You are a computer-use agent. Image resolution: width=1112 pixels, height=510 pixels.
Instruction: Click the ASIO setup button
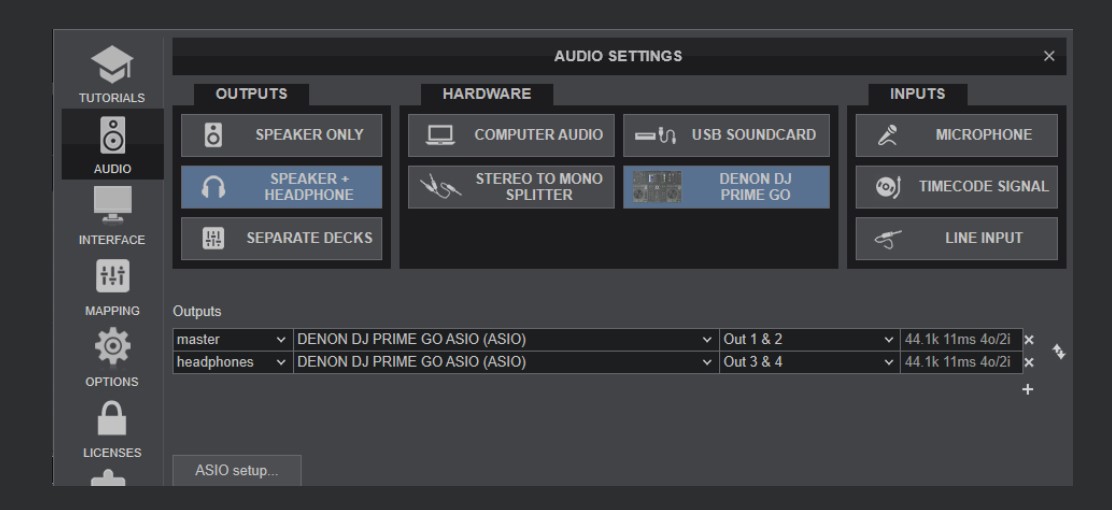(237, 470)
